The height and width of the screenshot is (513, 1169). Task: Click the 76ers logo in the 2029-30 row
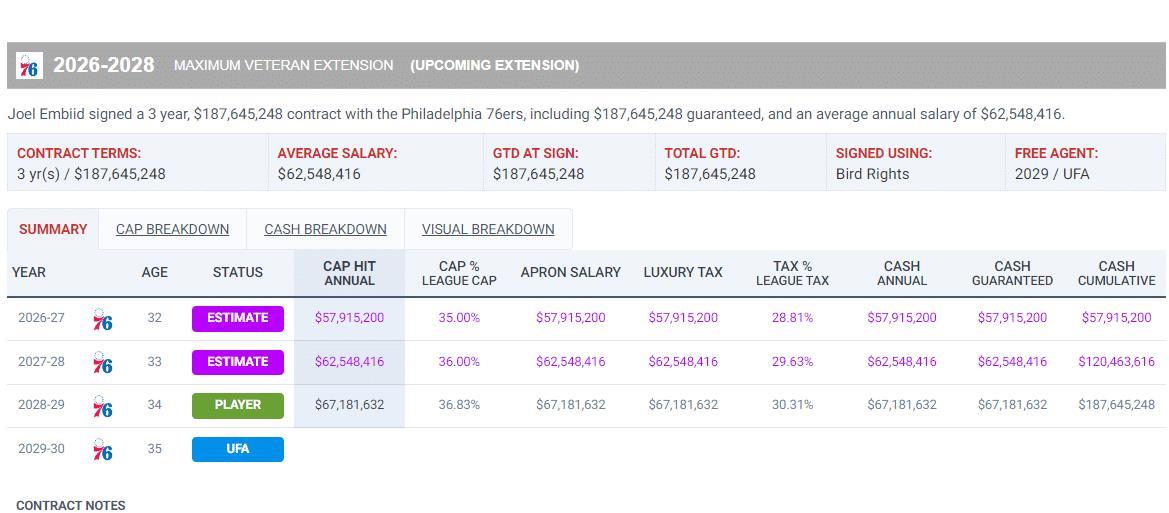(102, 450)
